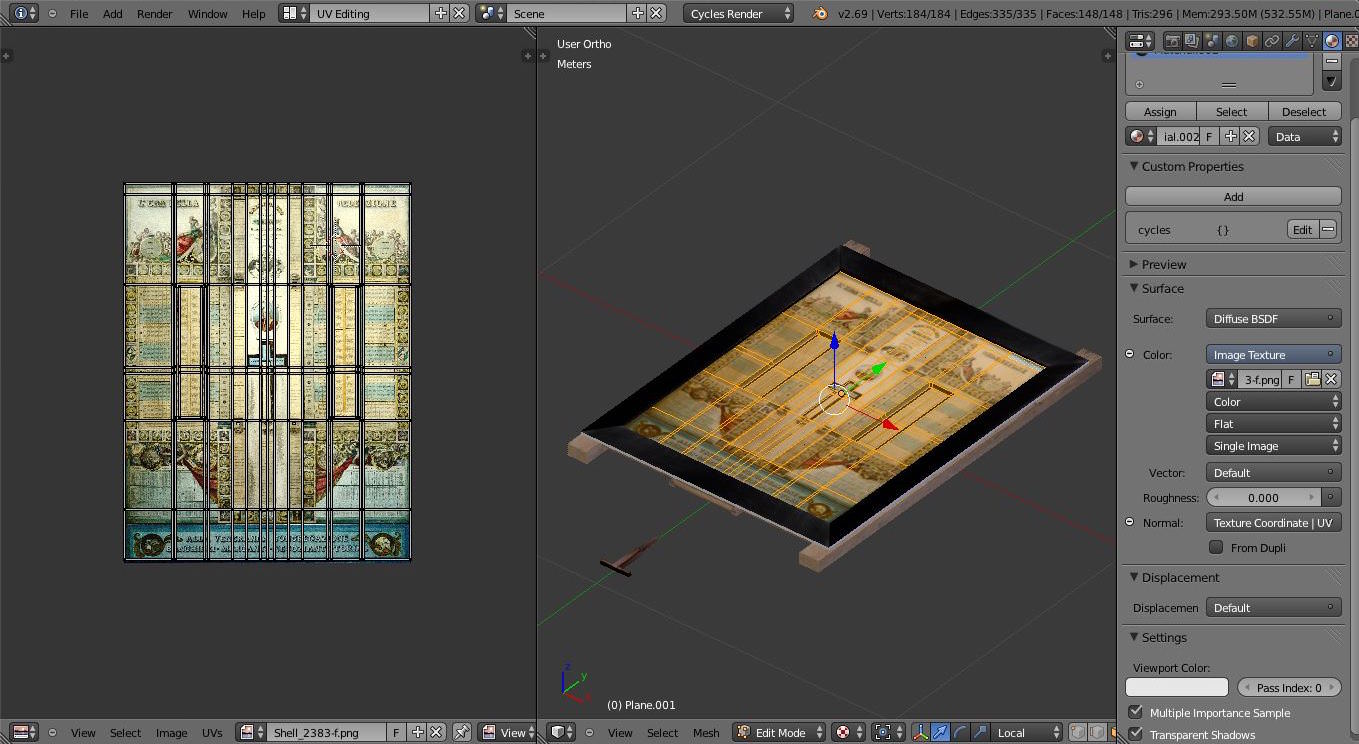The width and height of the screenshot is (1359, 744).
Task: Delete the current Scene with X icon
Action: (656, 13)
